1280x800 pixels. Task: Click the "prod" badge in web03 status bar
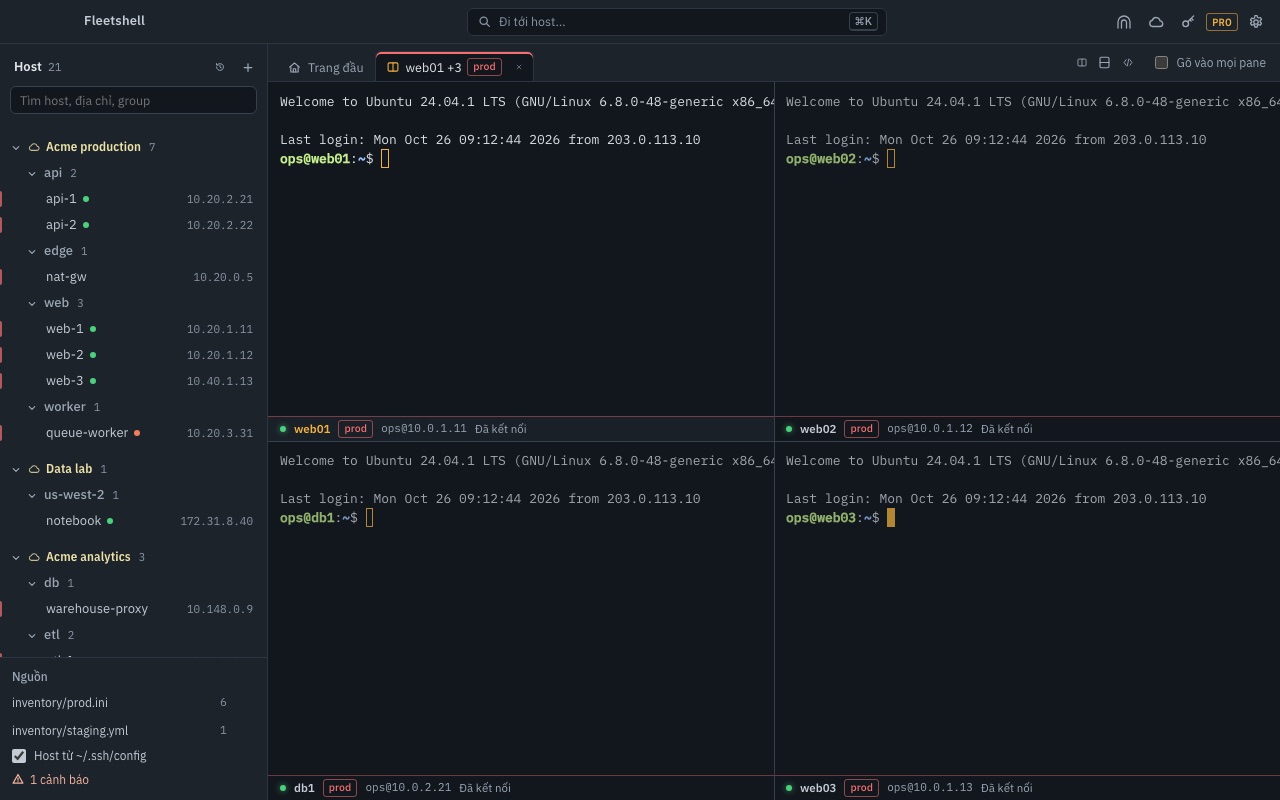click(861, 788)
